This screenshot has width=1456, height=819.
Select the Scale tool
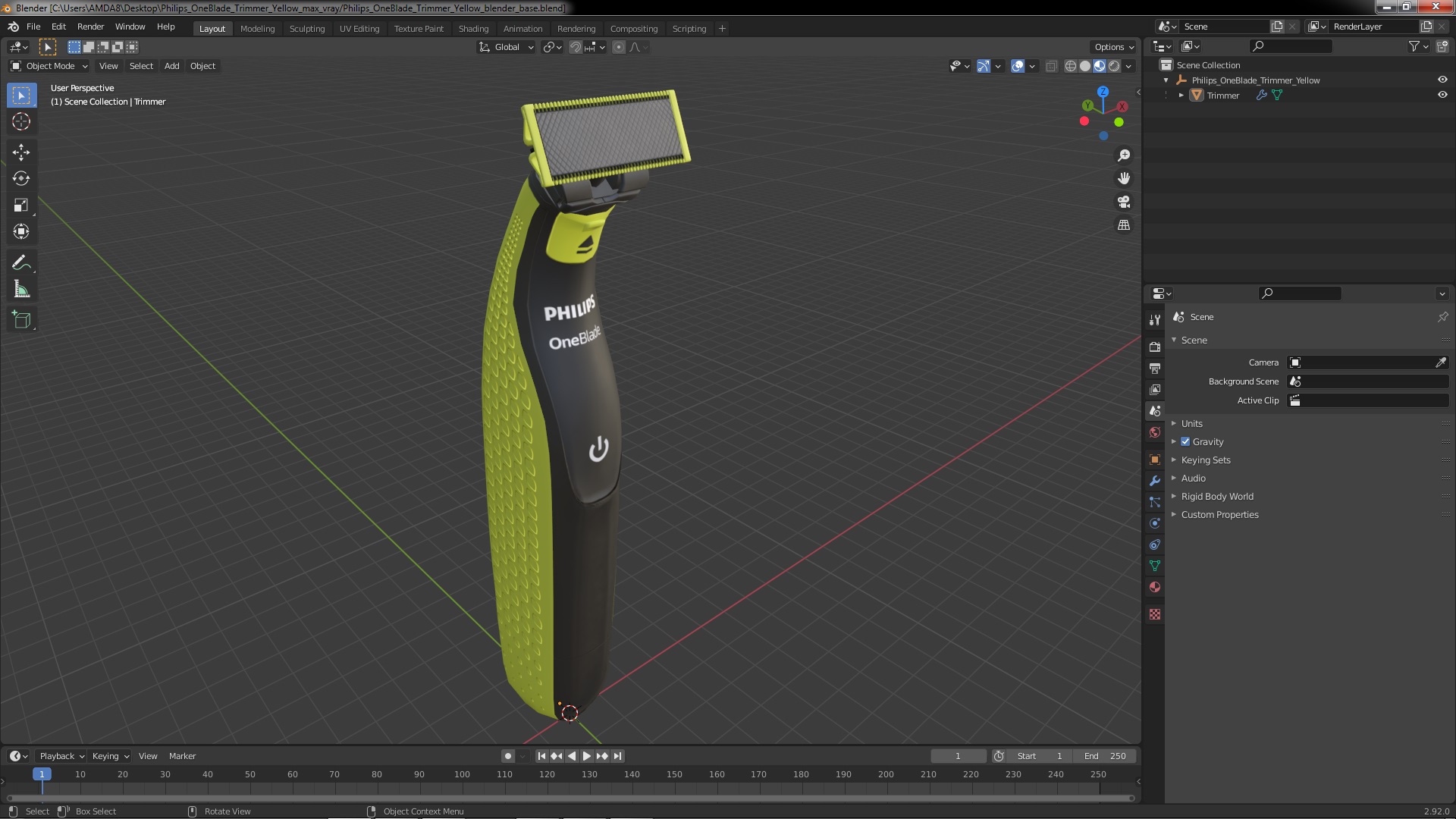pos(21,205)
